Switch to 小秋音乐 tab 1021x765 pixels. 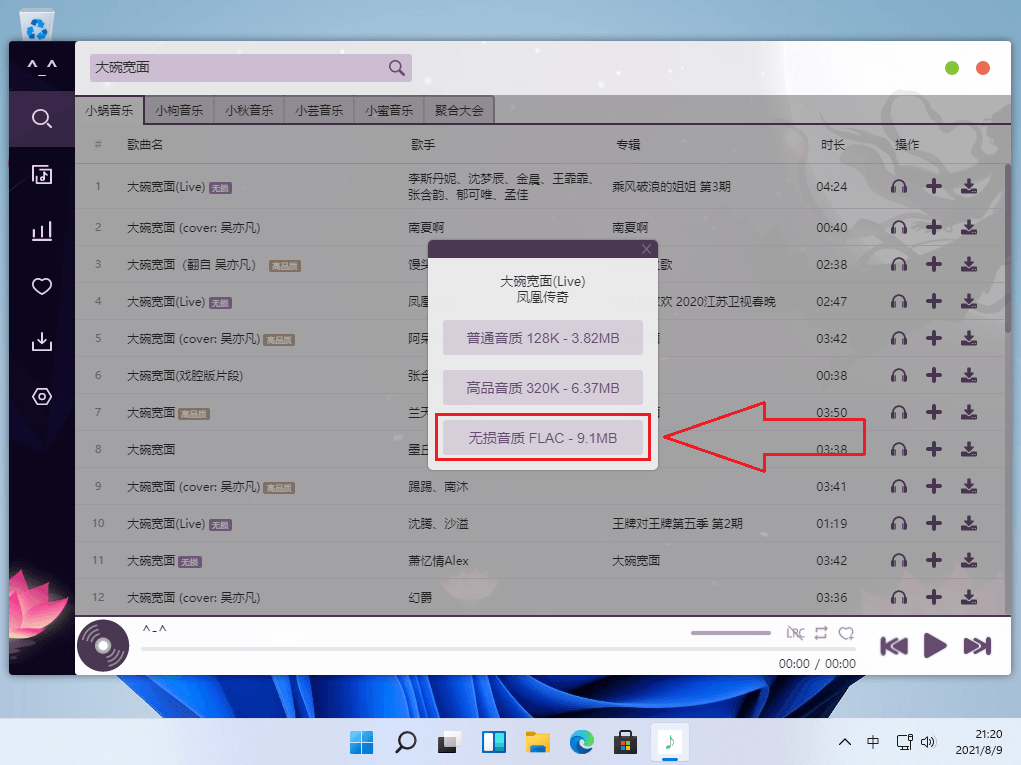pos(249,110)
